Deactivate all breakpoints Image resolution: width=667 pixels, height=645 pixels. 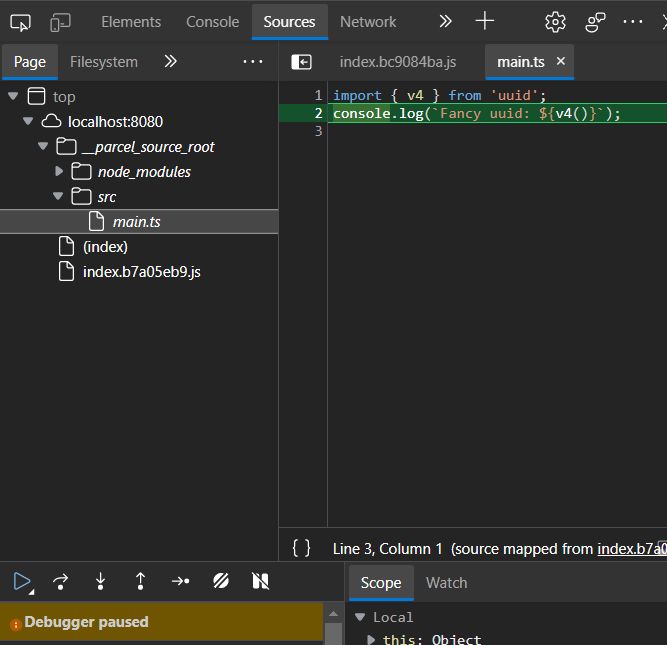(221, 581)
